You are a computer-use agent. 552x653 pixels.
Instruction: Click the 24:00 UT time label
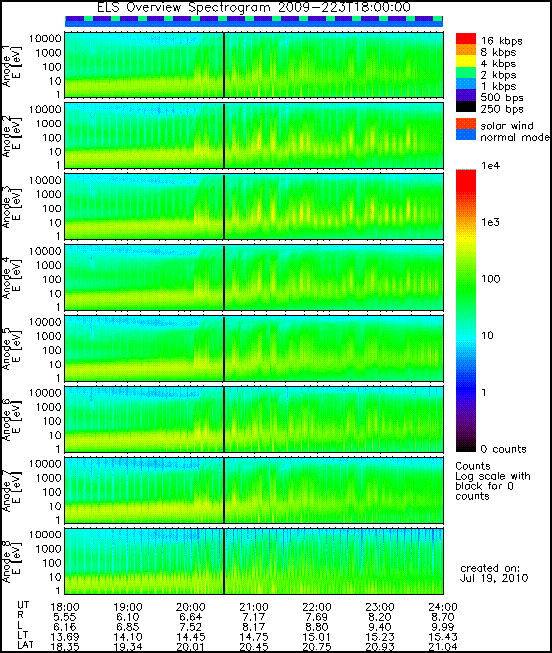pyautogui.click(x=443, y=607)
